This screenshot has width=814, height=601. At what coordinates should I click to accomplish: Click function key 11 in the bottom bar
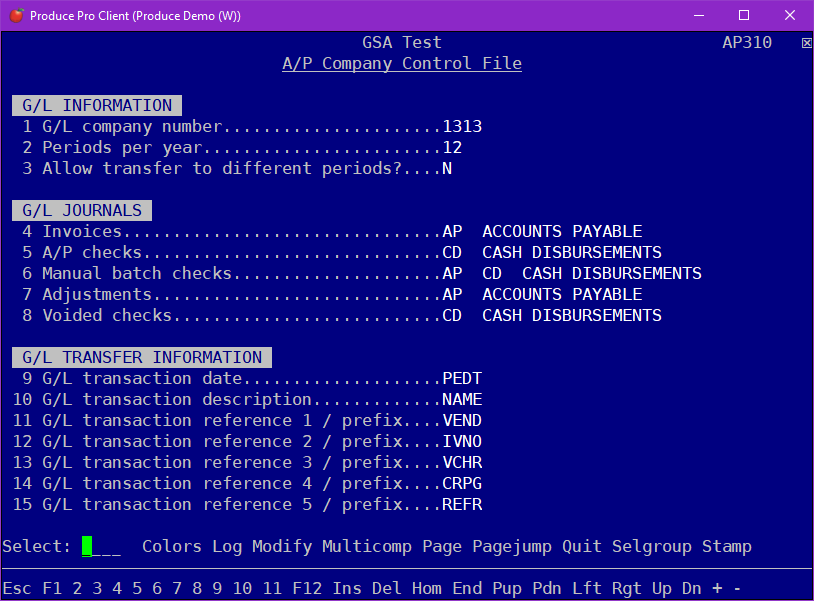pos(272,588)
